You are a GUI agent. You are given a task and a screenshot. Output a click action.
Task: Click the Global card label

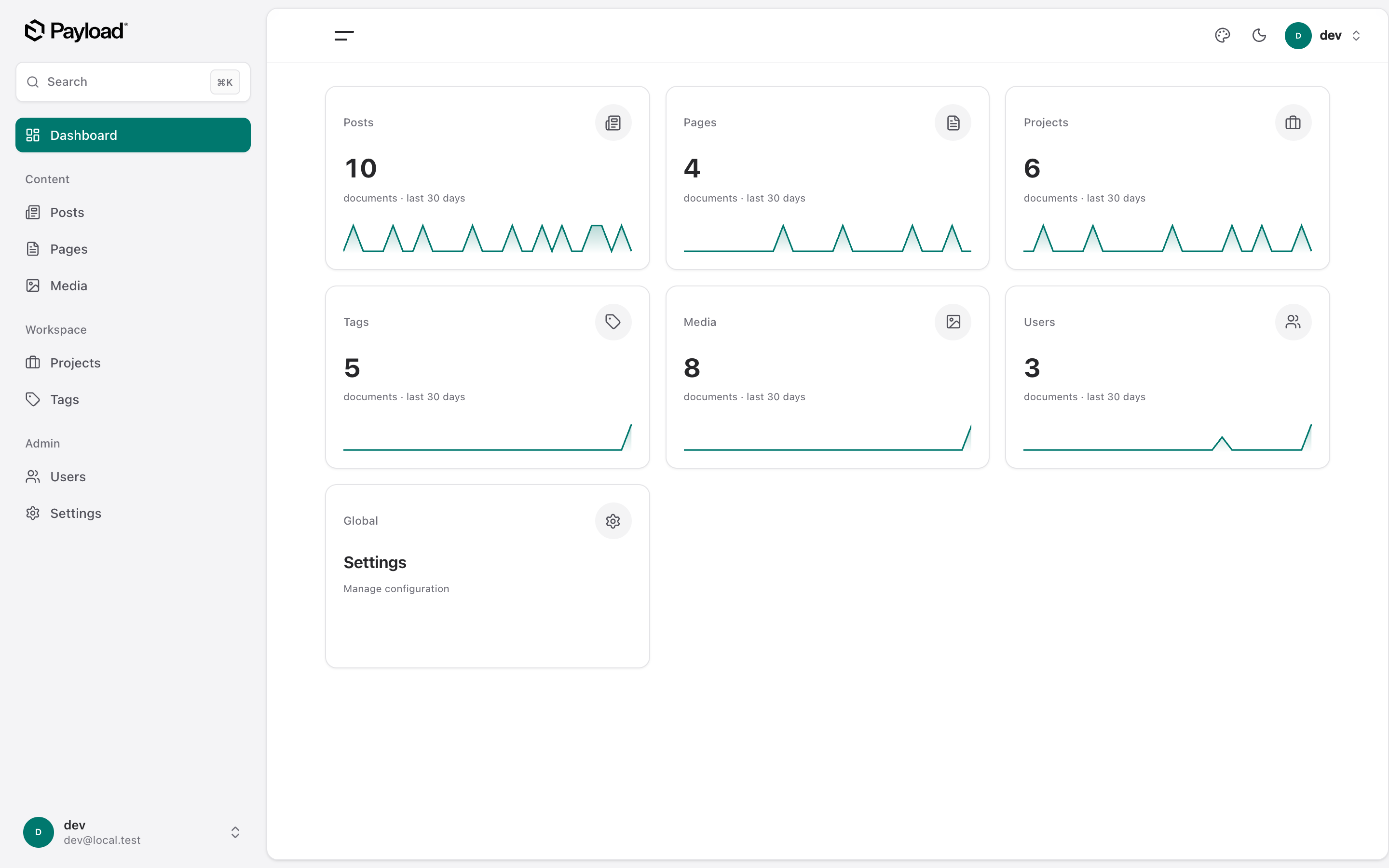coord(360,521)
